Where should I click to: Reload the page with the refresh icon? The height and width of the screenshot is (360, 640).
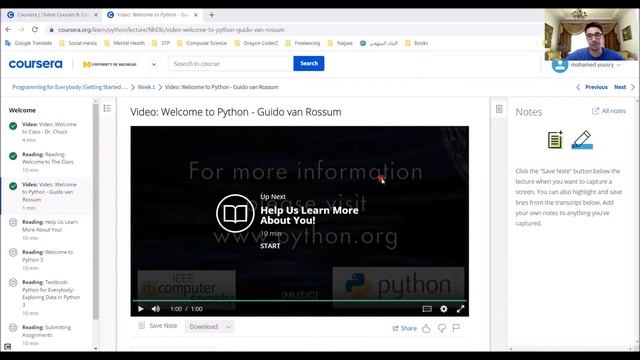(x=35, y=29)
